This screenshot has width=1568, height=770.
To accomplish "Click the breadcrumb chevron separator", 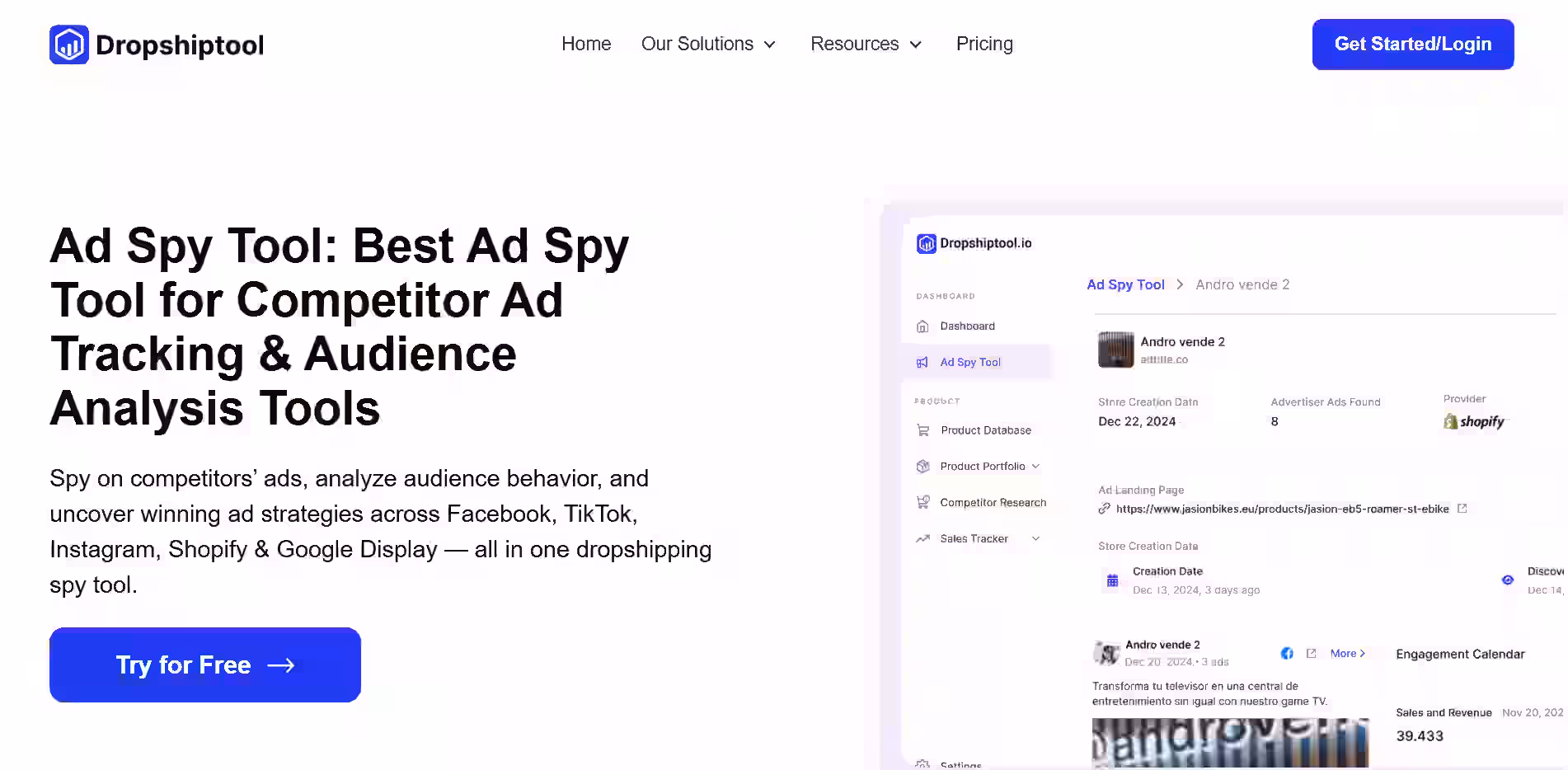I will pos(1180,284).
